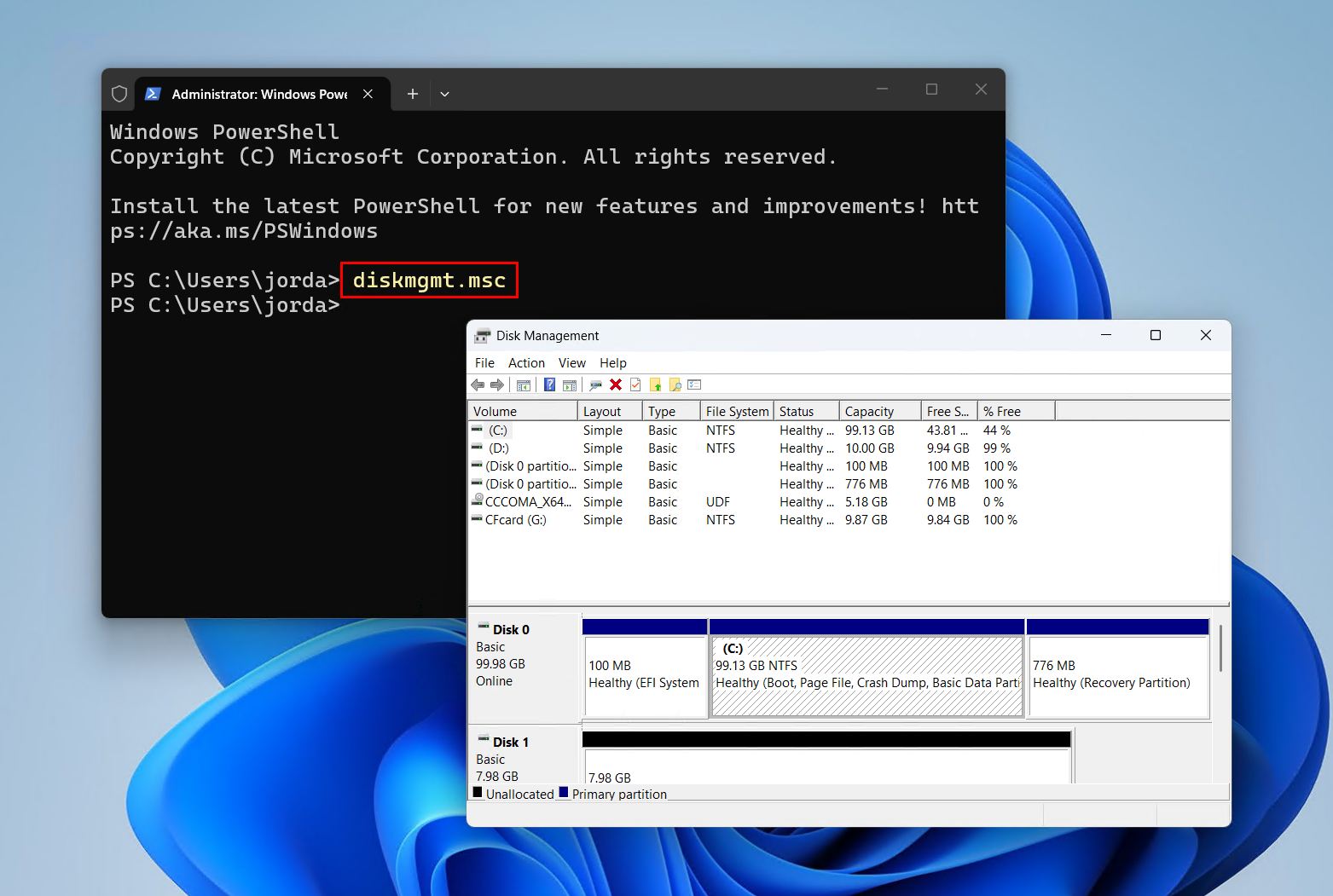Click the PowerShell tab icon
Image resolution: width=1333 pixels, height=896 pixels.
(x=153, y=94)
